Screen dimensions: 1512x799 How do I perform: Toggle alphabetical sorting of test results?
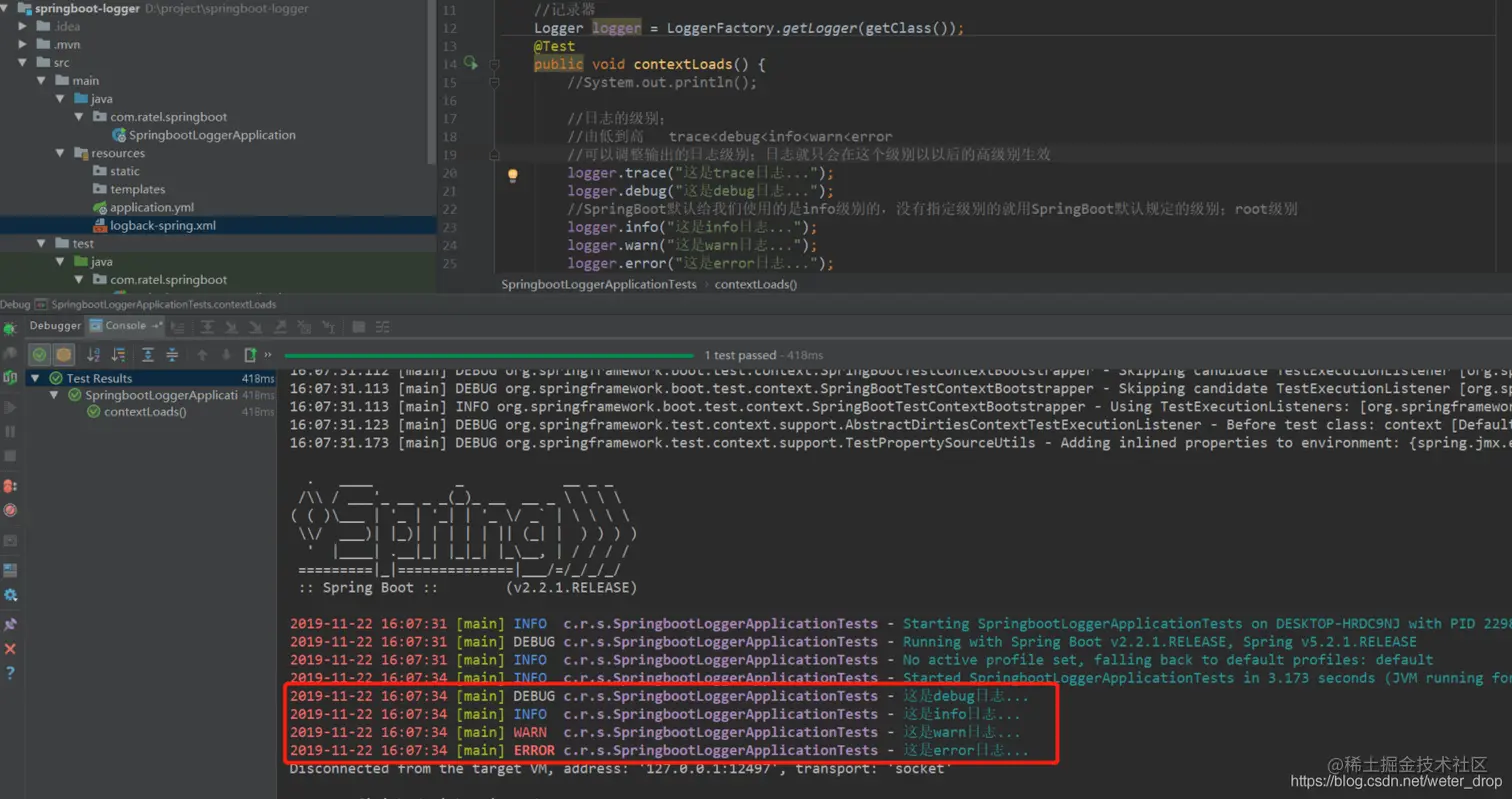tap(93, 355)
